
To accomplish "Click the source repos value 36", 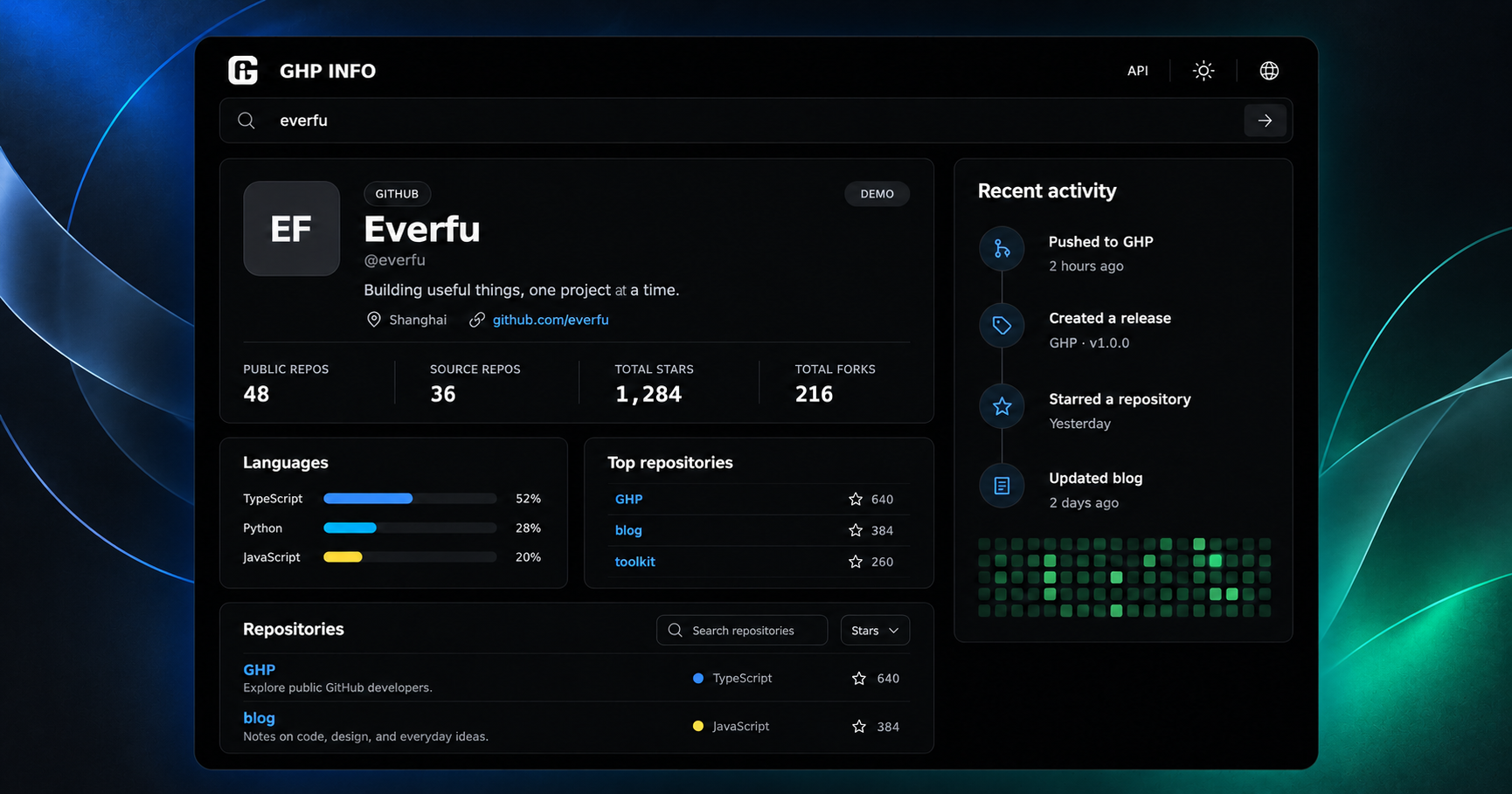I will (443, 394).
